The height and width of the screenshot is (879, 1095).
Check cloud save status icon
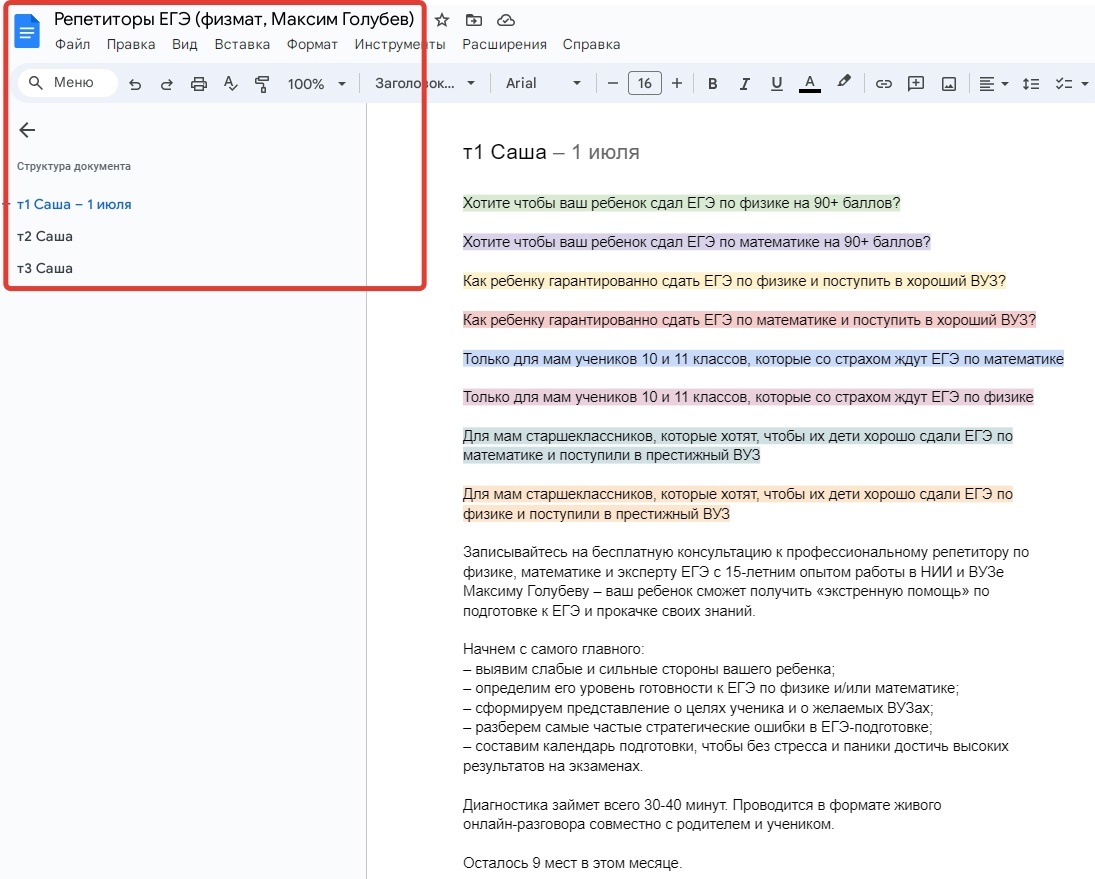506,20
